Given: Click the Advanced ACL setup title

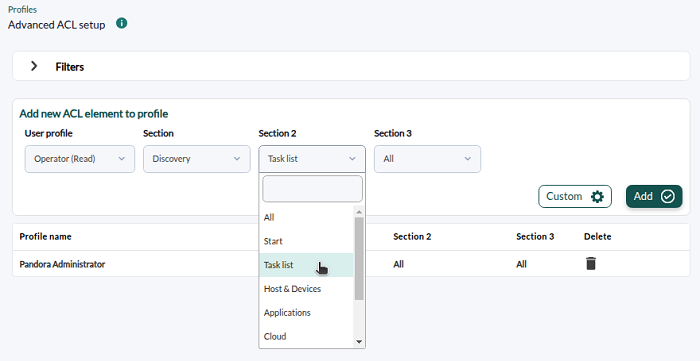Looking at the screenshot, I should pos(57,25).
